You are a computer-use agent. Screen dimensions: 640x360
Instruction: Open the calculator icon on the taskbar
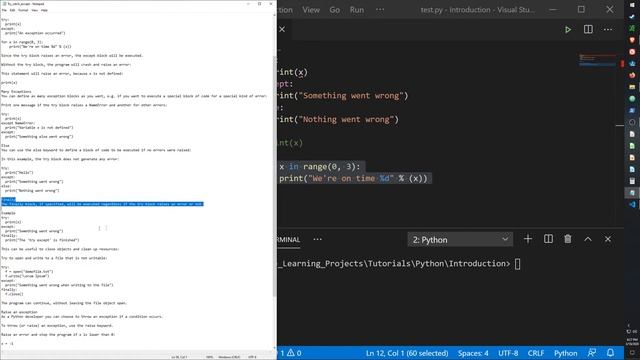[632, 181]
